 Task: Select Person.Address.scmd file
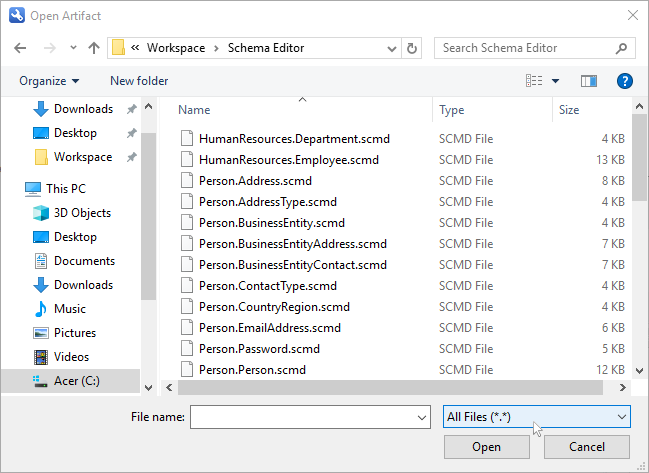[x=255, y=181]
